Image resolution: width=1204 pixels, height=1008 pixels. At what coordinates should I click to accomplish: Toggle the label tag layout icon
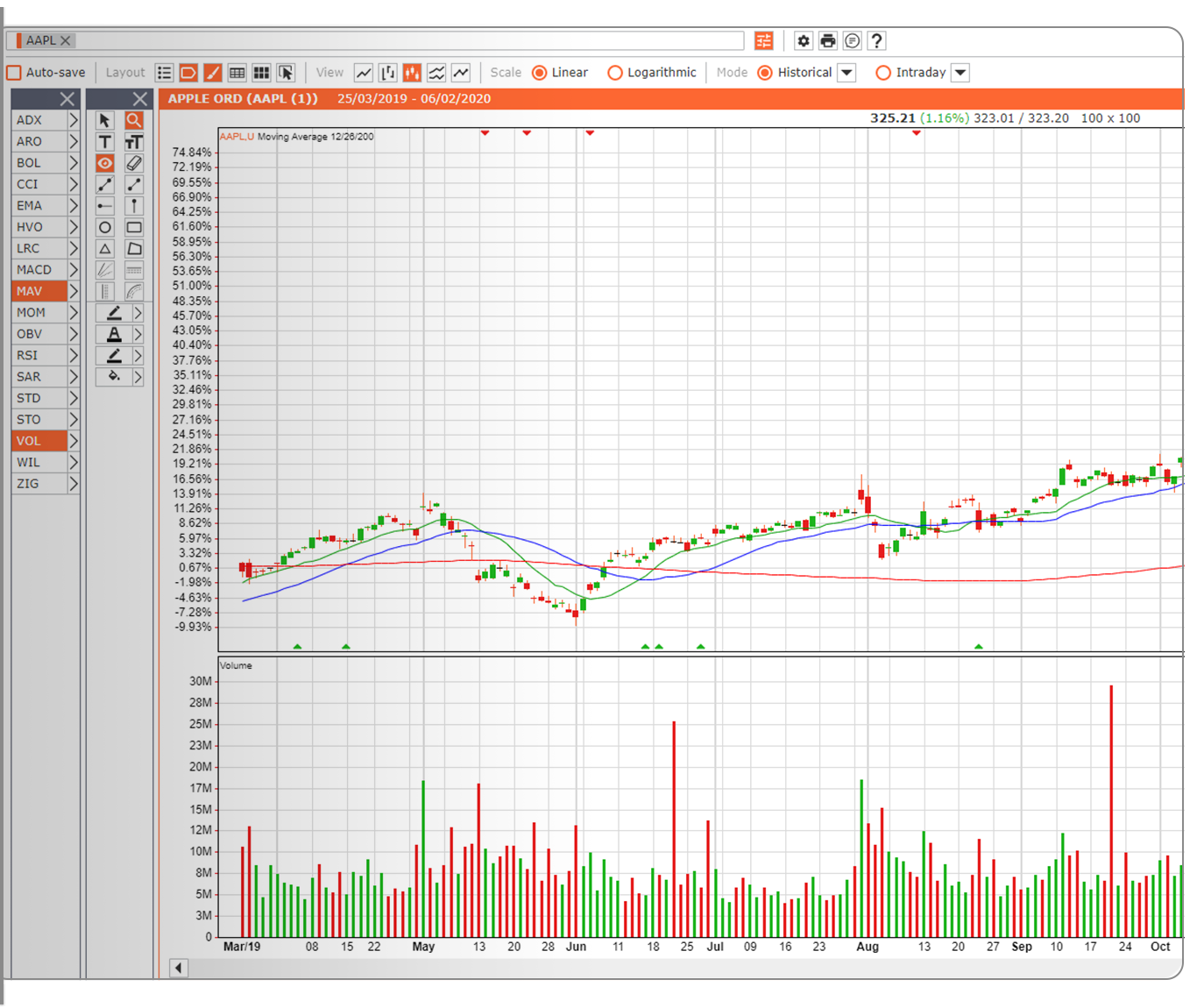click(188, 73)
